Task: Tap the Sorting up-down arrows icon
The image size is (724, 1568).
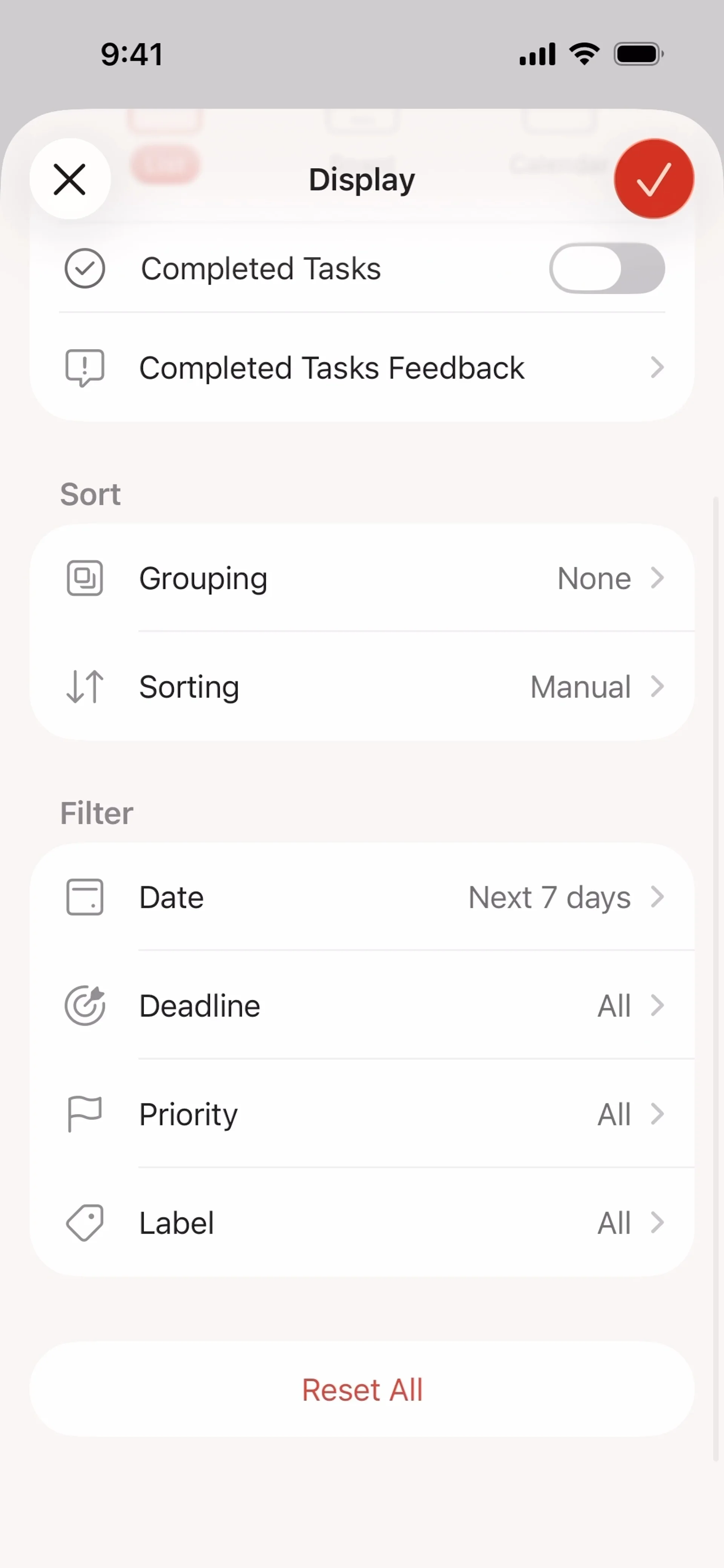Action: click(x=84, y=687)
